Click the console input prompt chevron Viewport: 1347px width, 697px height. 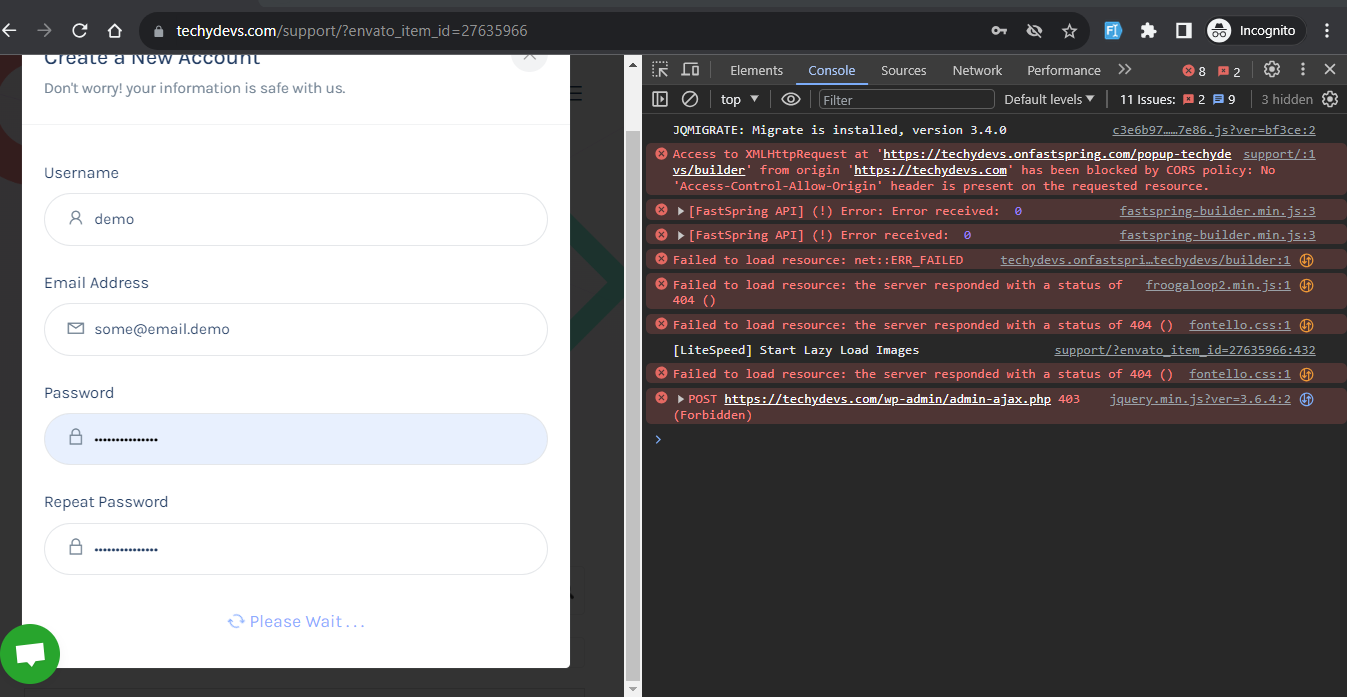tap(658, 439)
